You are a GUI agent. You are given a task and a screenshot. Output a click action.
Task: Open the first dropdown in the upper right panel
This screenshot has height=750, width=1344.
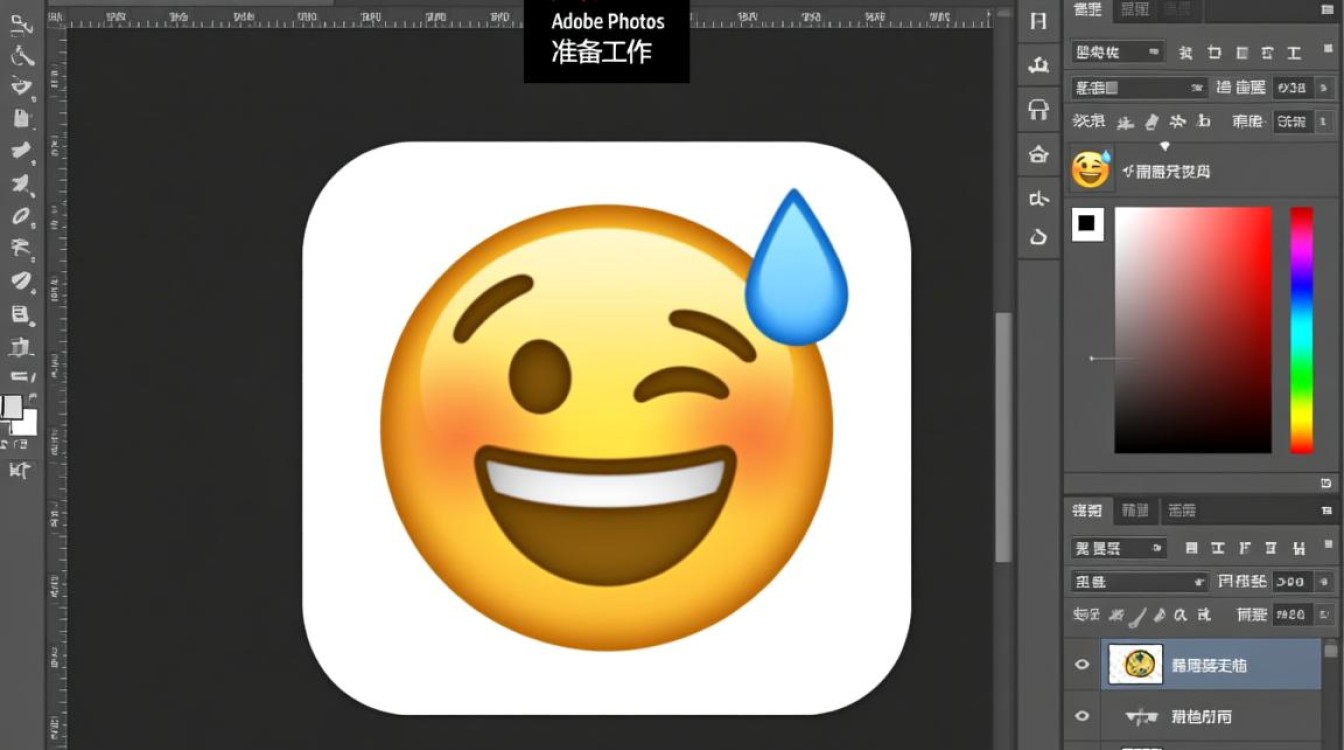1118,52
